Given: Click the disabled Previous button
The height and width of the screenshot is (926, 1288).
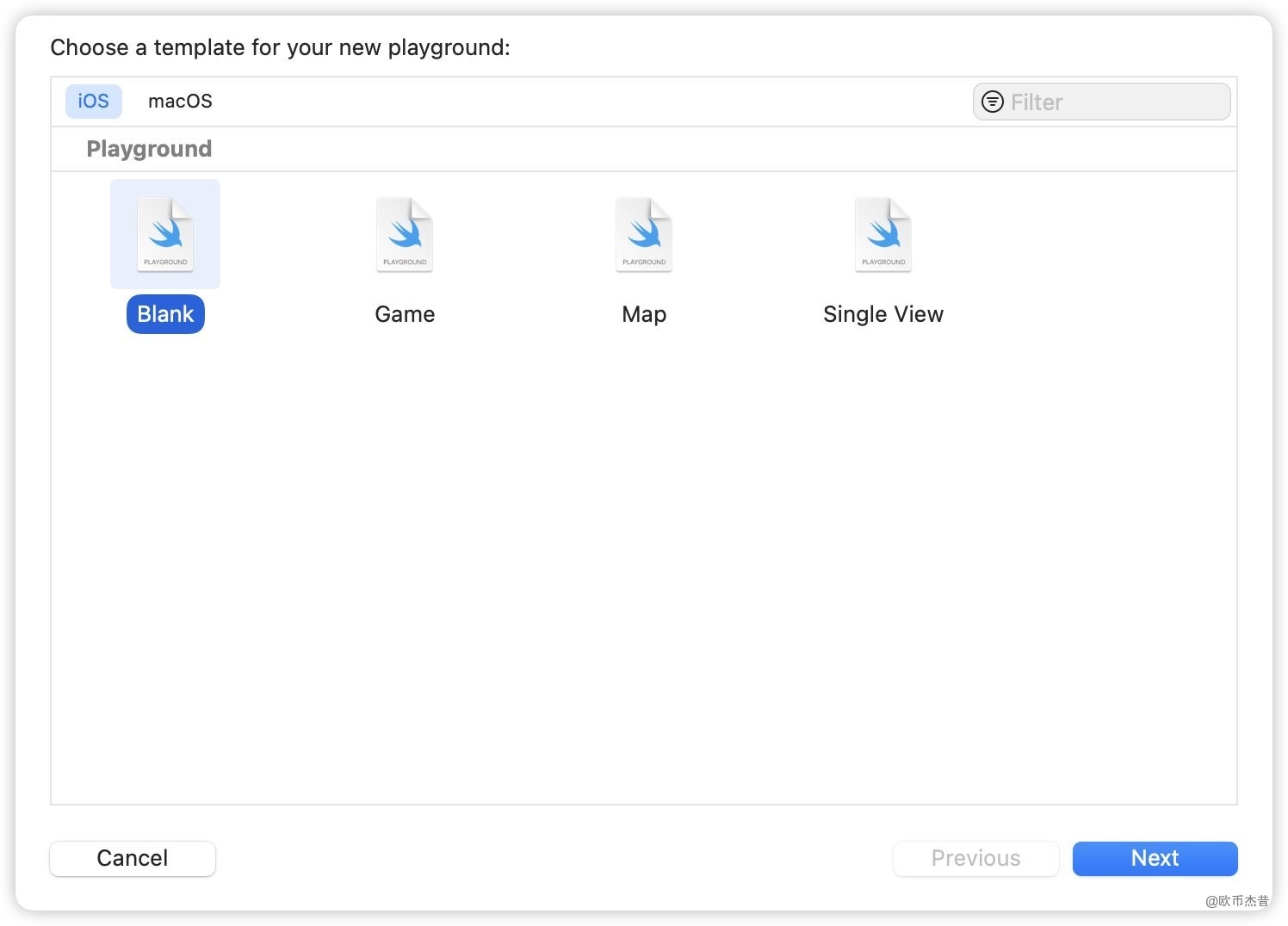Looking at the screenshot, I should (x=975, y=858).
